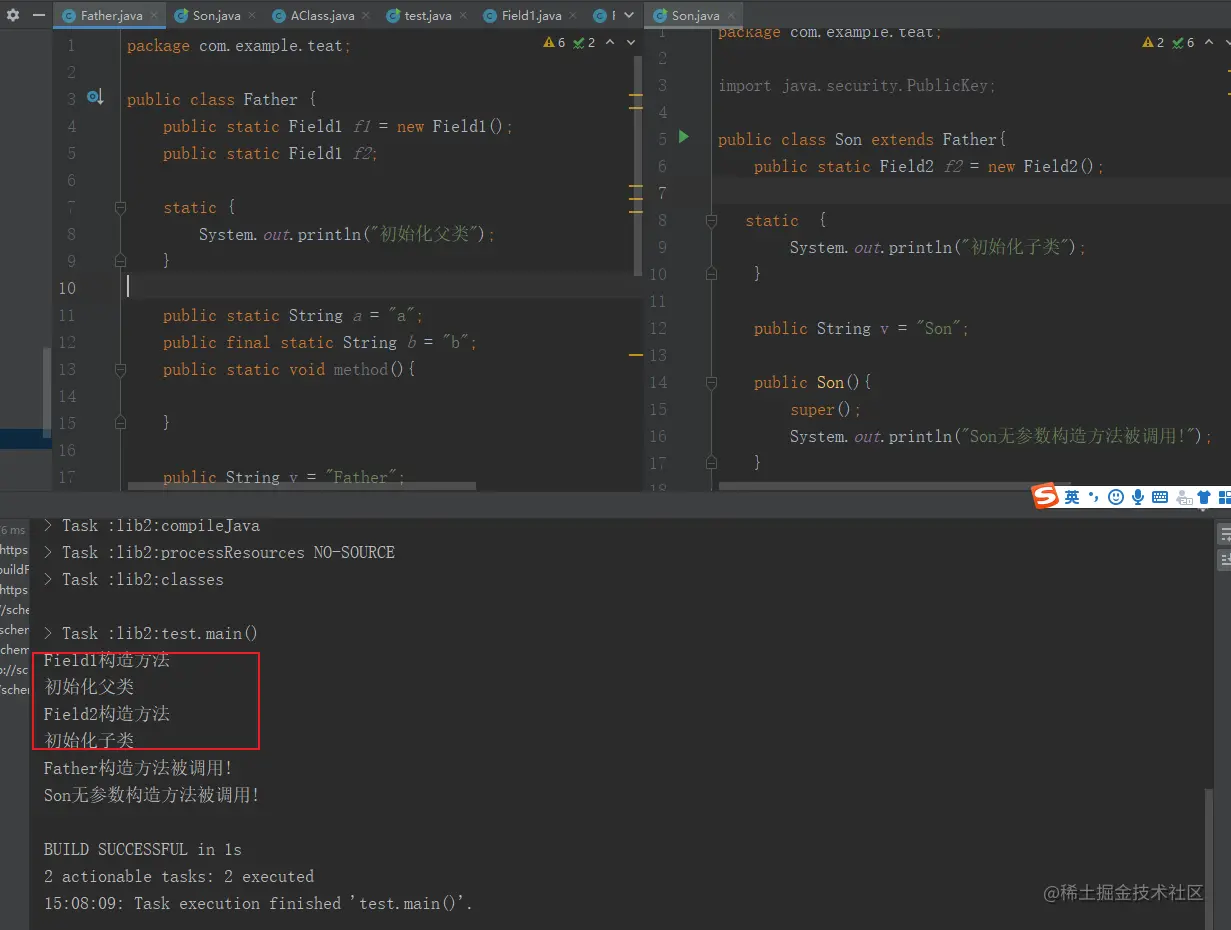Image resolution: width=1231 pixels, height=930 pixels.
Task: Collapse static block at Son line 8
Action: click(x=711, y=221)
